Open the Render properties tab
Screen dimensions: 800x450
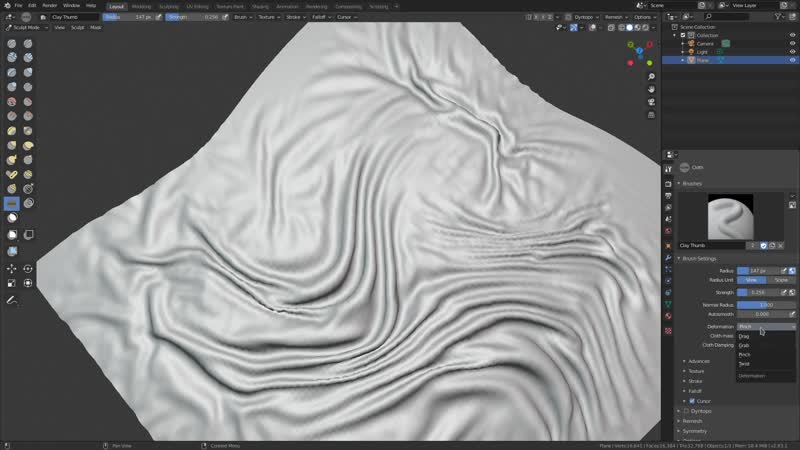point(668,184)
